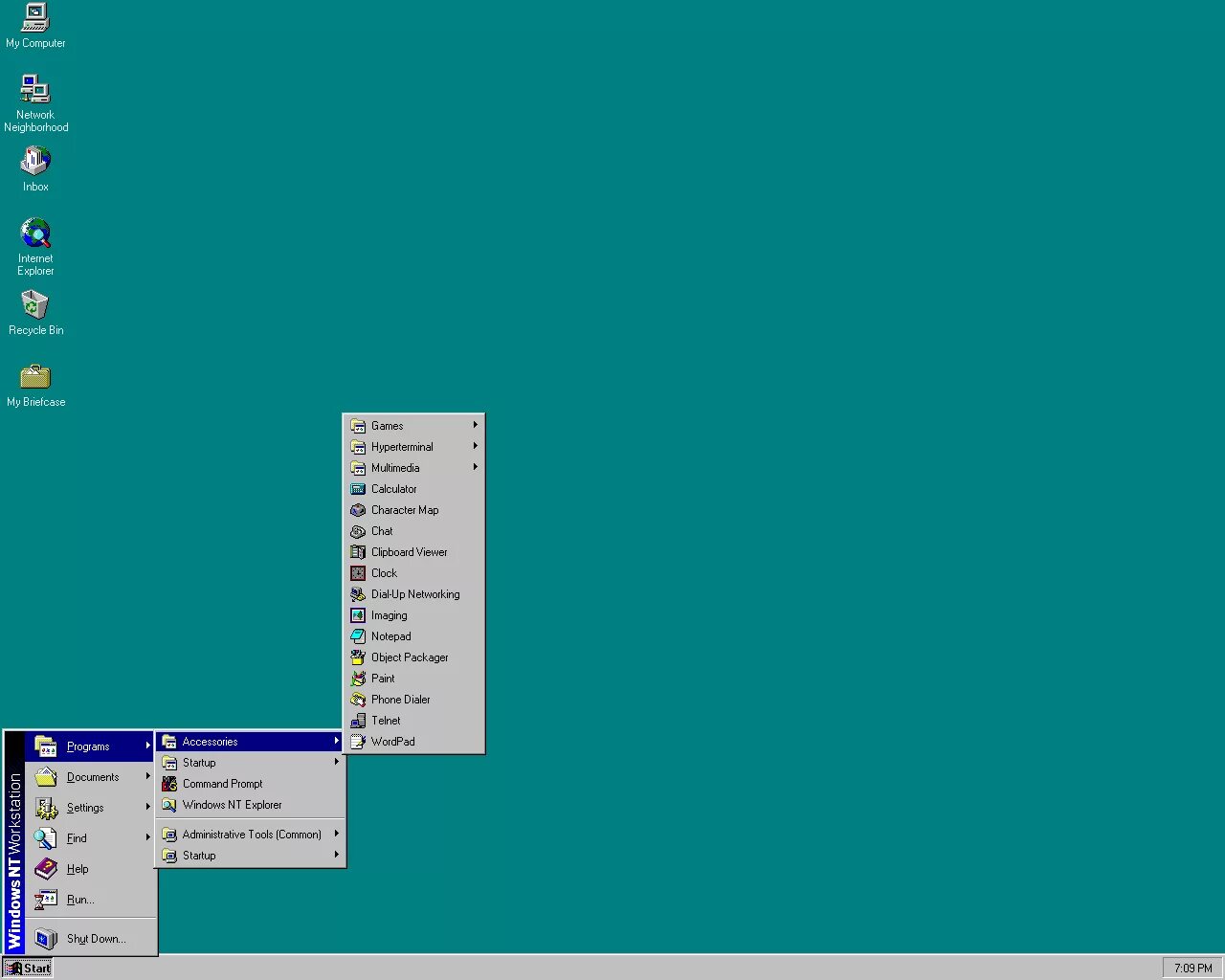The width and height of the screenshot is (1225, 980).
Task: Click the Notepad icon
Action: [x=358, y=636]
